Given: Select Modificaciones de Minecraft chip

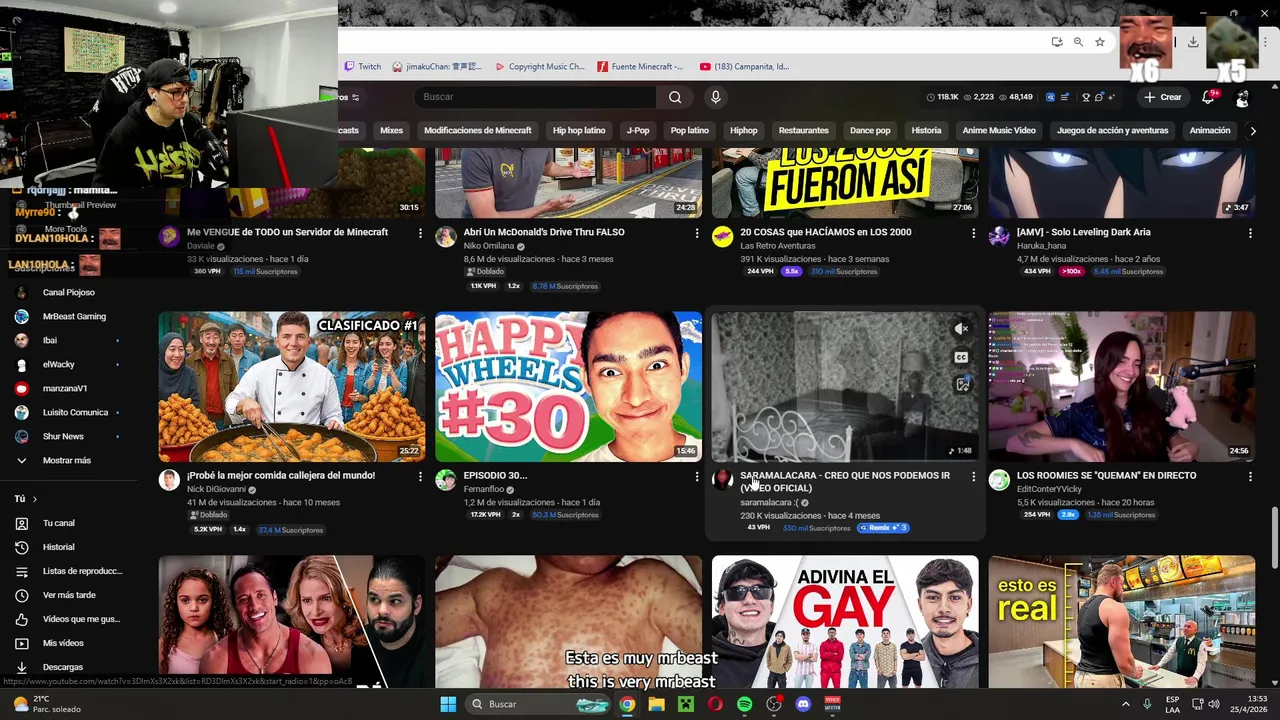Looking at the screenshot, I should point(478,130).
